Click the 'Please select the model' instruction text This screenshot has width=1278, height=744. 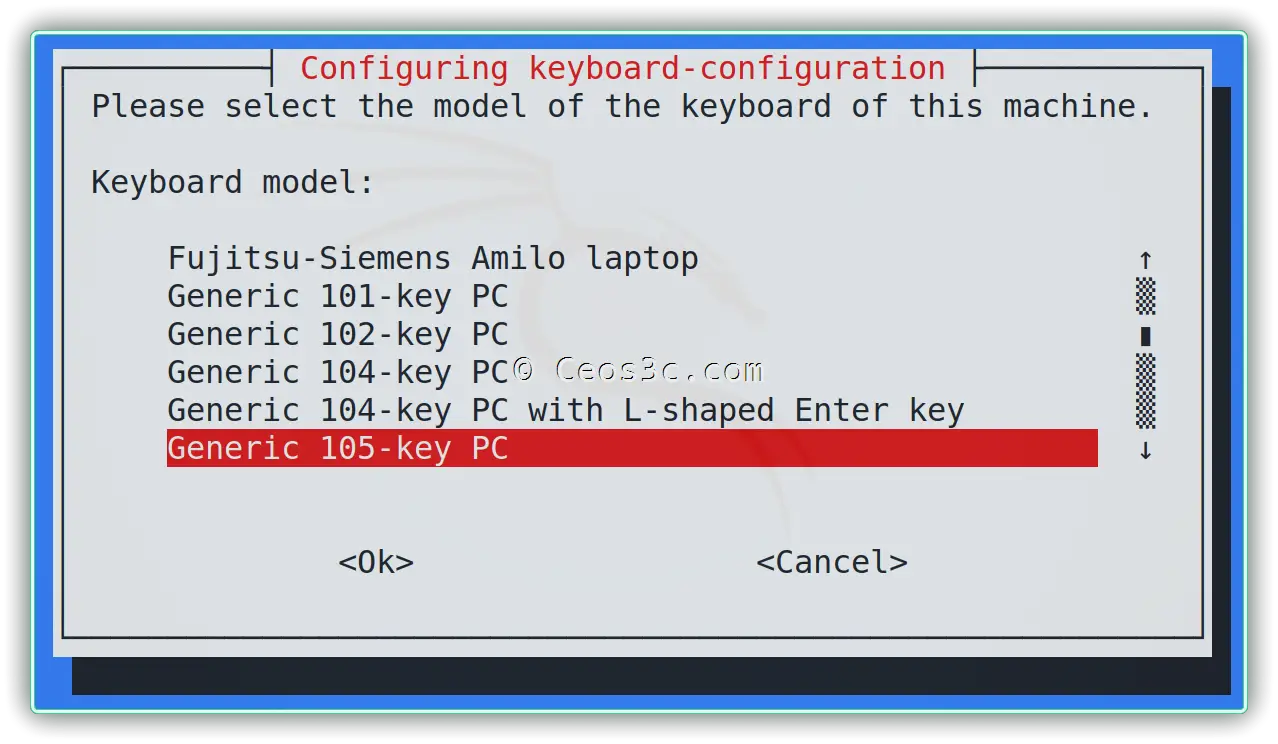623,106
